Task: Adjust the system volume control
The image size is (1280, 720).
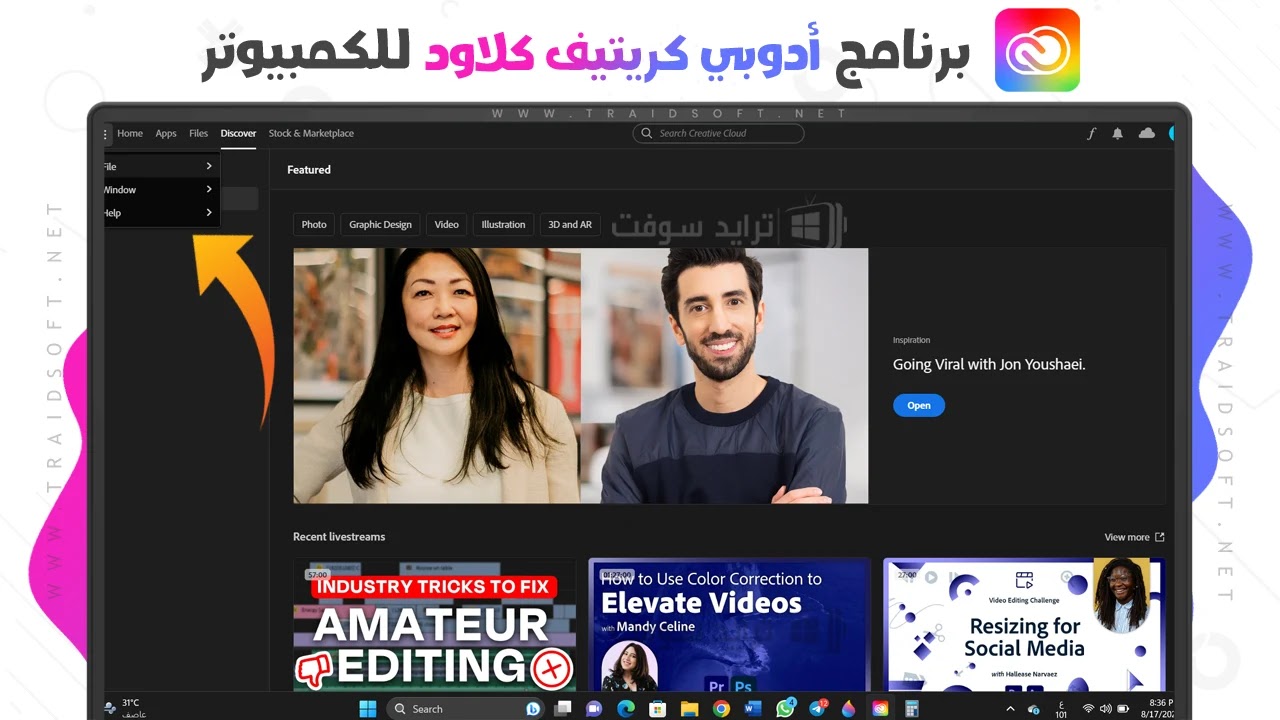Action: point(1105,708)
